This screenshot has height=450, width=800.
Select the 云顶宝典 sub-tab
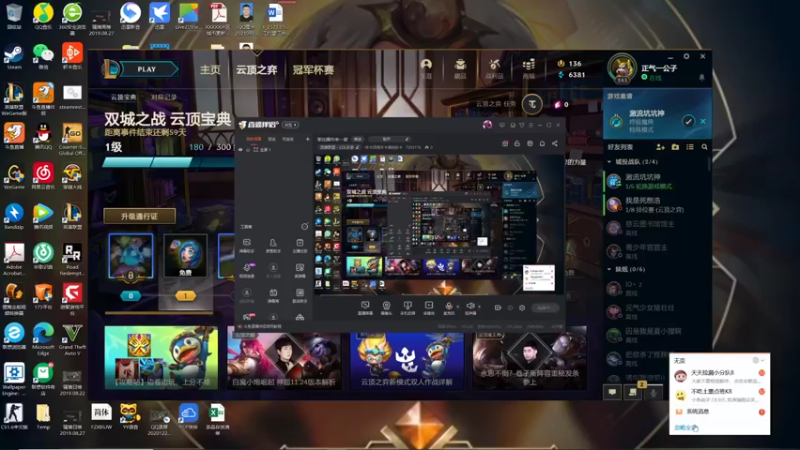[x=123, y=97]
